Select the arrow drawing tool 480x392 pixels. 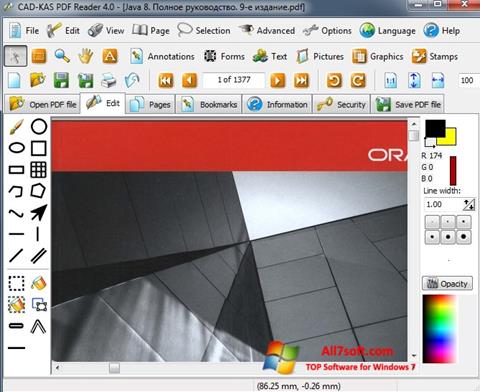click(x=39, y=213)
